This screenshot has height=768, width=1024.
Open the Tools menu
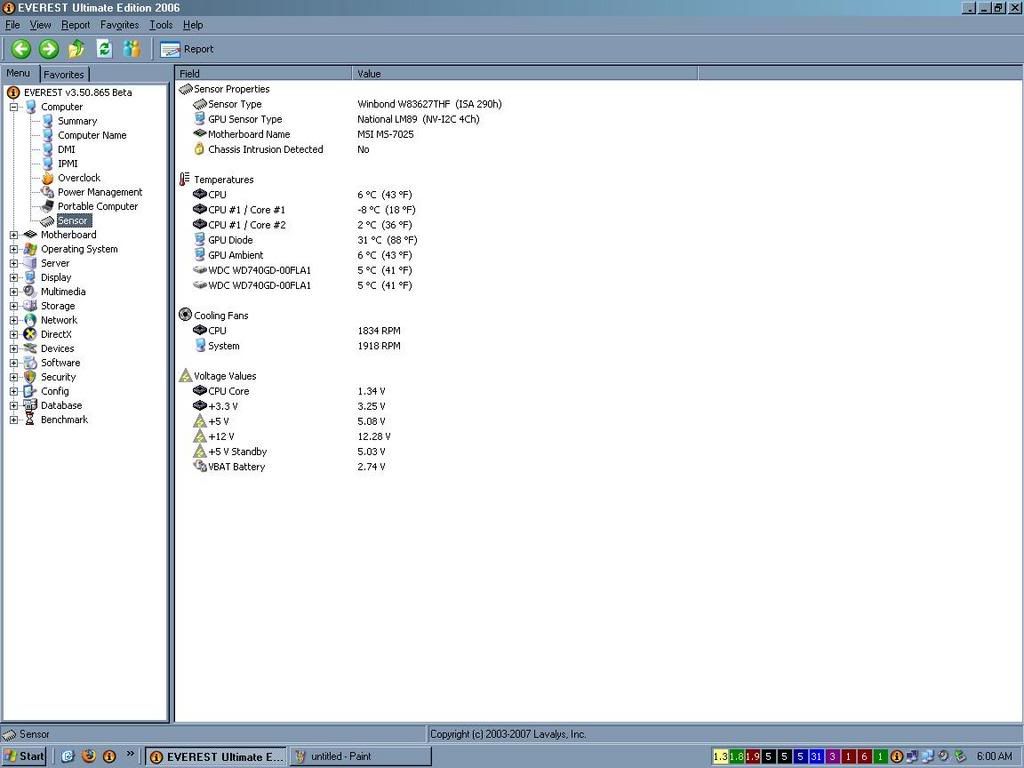(x=161, y=25)
